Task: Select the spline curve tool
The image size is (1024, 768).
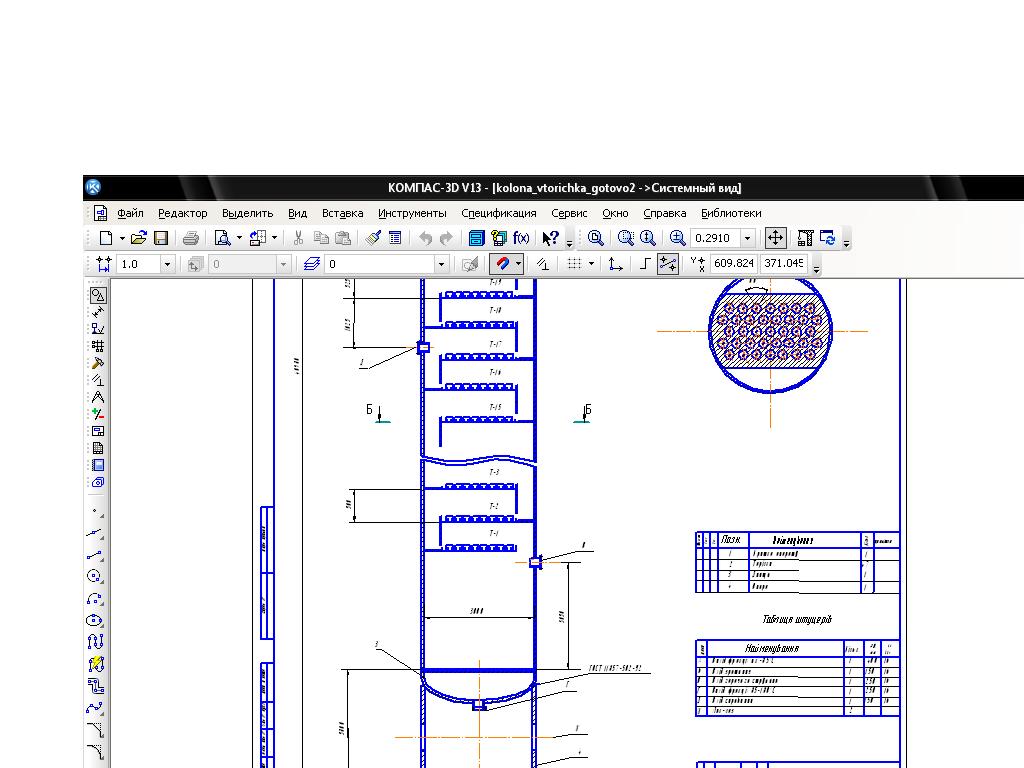Action: click(x=95, y=708)
